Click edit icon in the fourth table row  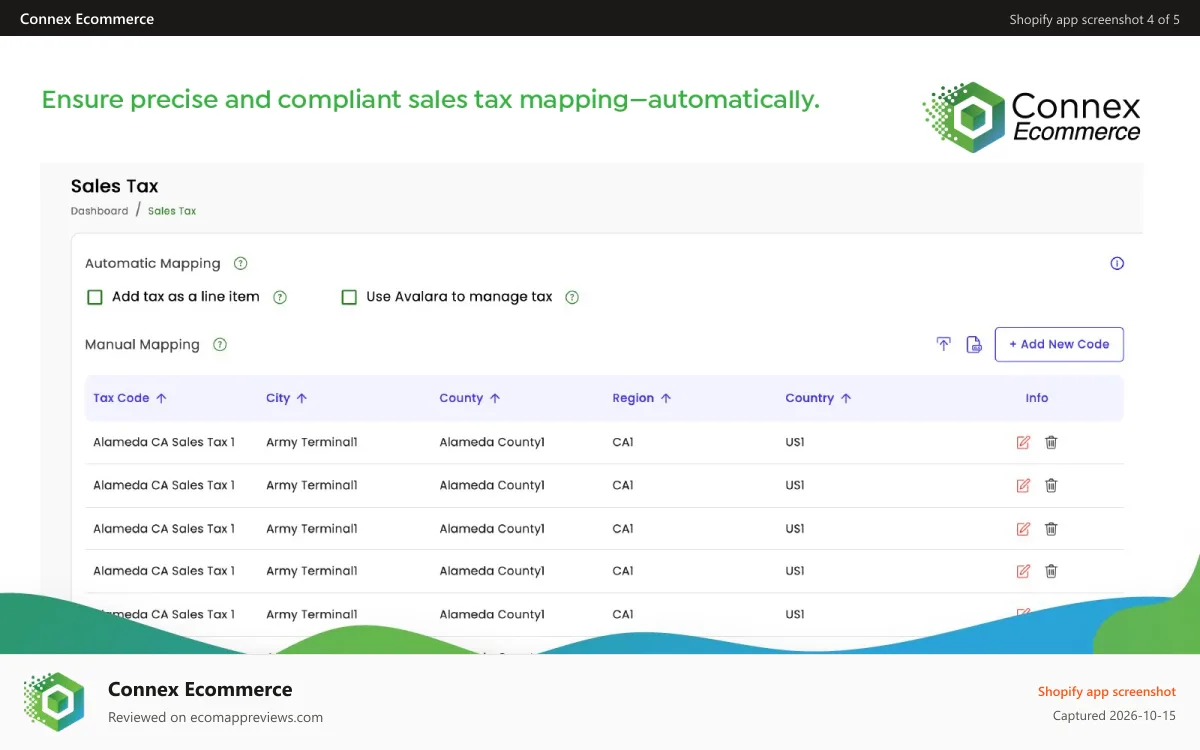[x=1023, y=571]
